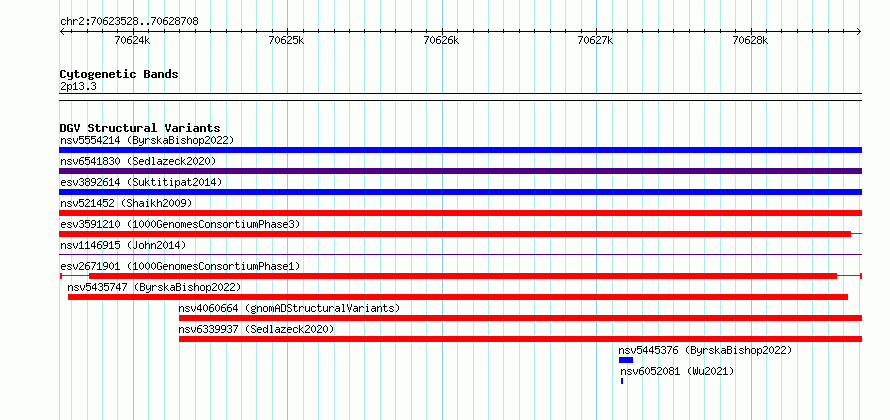Click the 70628k ruler tick label

tap(750, 40)
